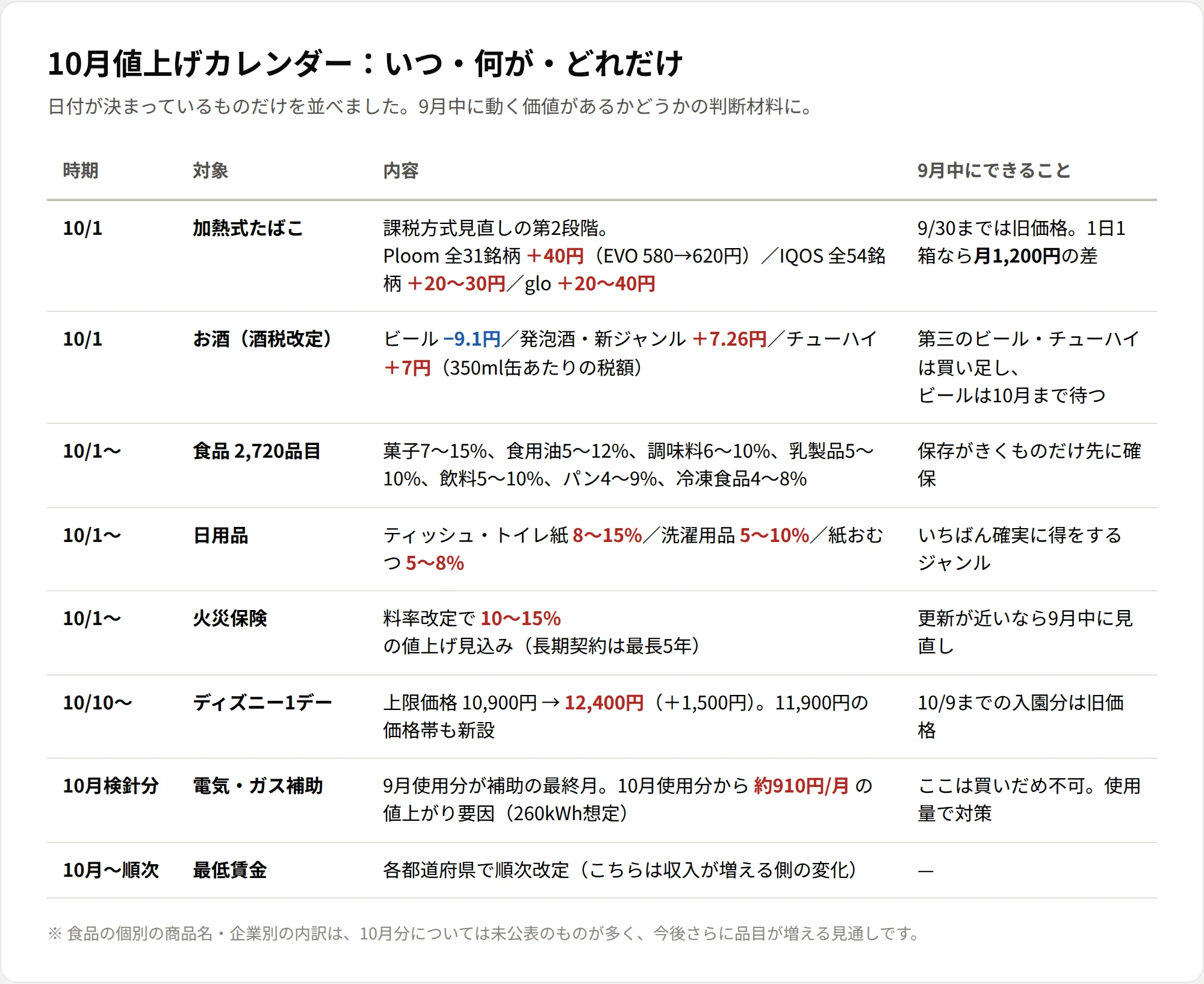
Task: Select the 電気・ガス補助 row label
Action: point(258,786)
